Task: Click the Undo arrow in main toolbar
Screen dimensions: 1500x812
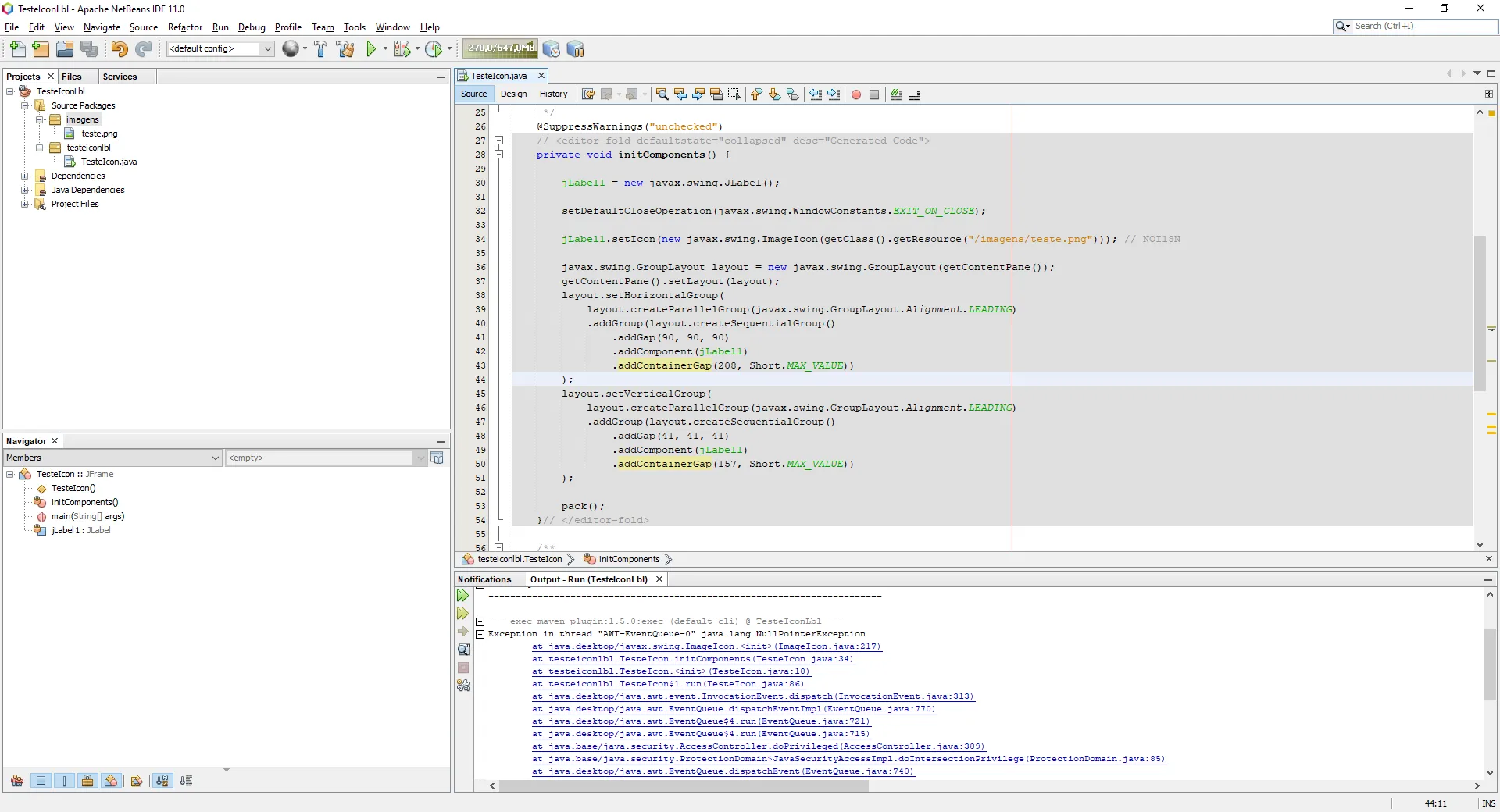Action: (x=119, y=49)
